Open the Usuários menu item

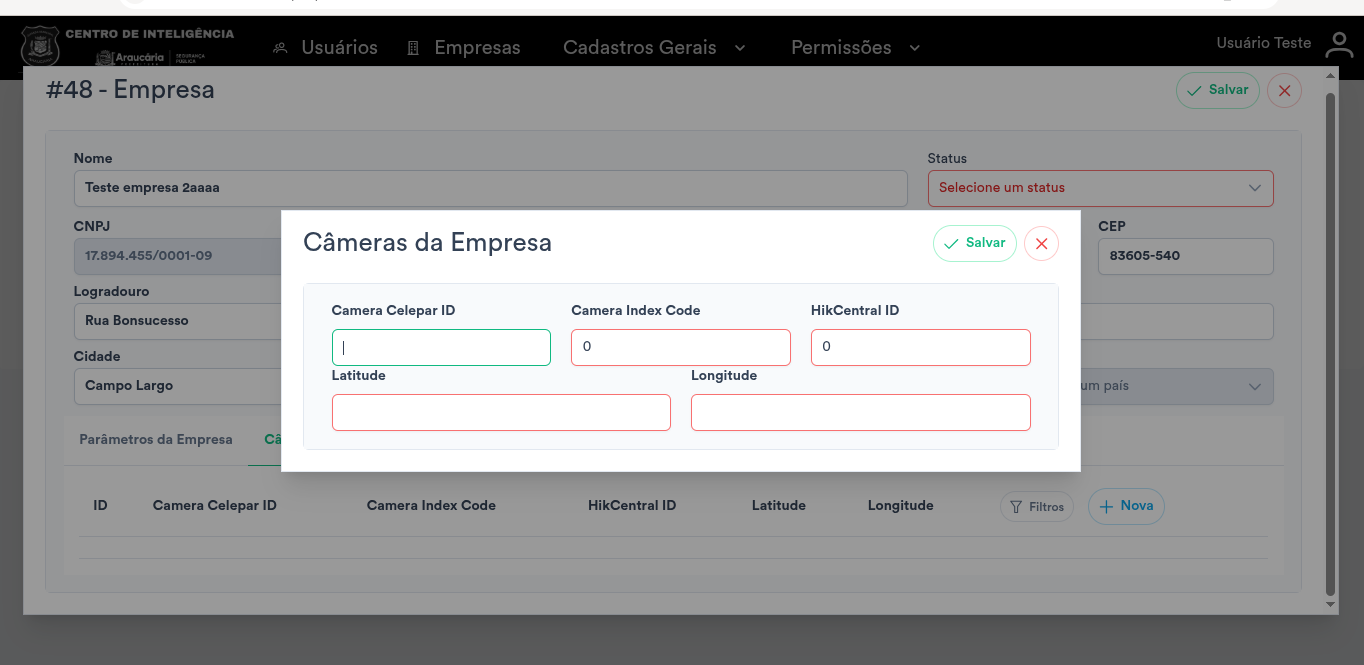[x=326, y=48]
